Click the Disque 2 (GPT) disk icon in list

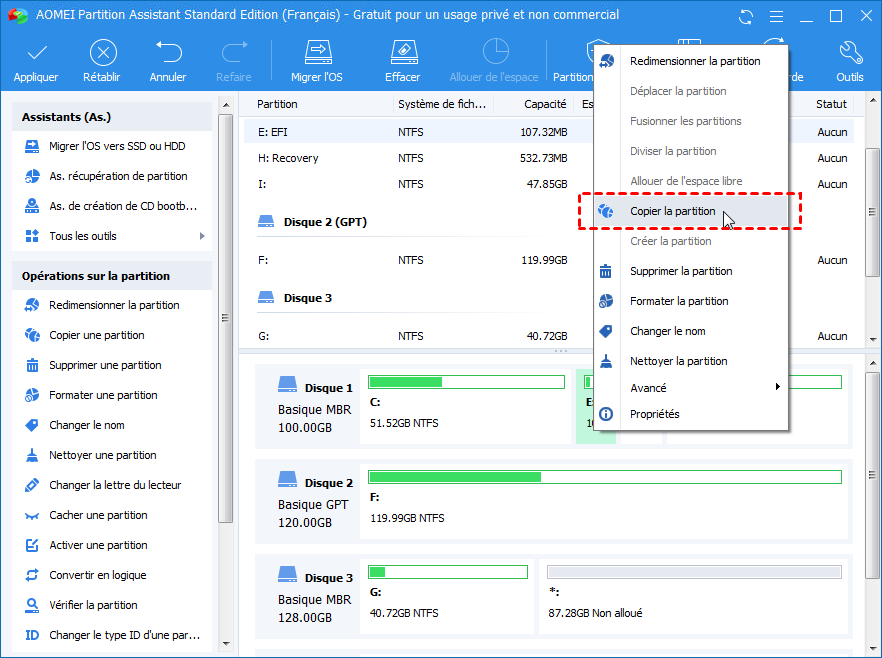[x=266, y=221]
